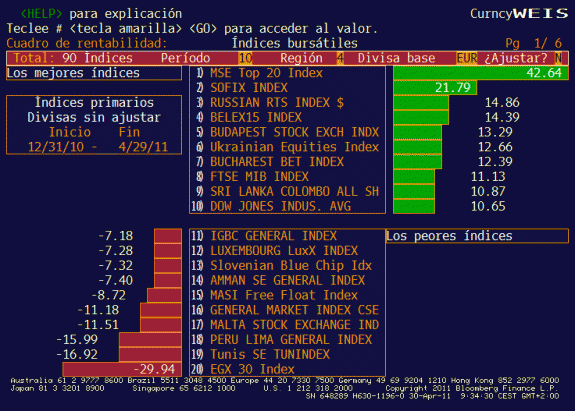Select IGBC GENERAL INDEX entry
Viewport: 575px width, 411px height.
click(x=288, y=236)
